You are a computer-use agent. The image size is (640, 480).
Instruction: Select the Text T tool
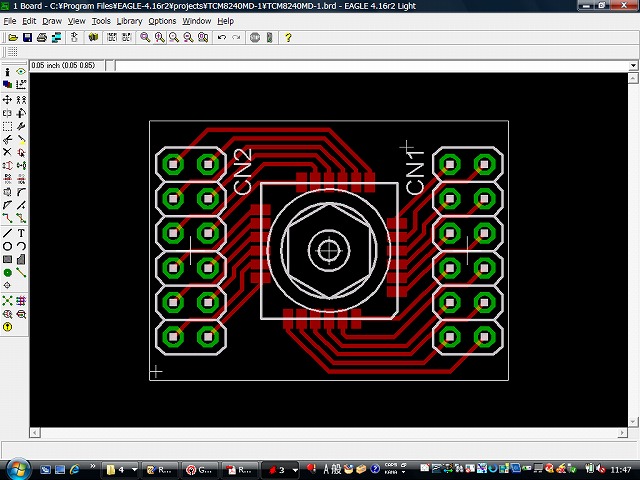(21, 233)
